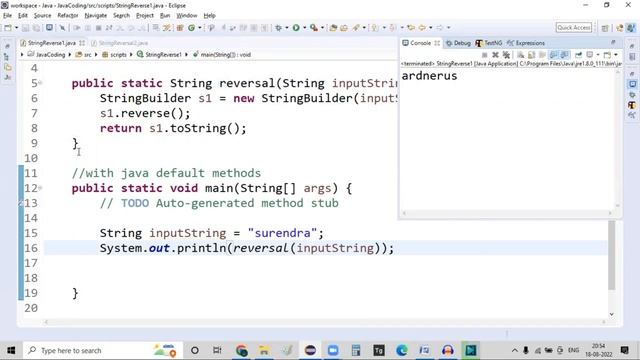Click the Clear Console icon
Image resolution: width=640 pixels, height=360 pixels.
coord(520,55)
